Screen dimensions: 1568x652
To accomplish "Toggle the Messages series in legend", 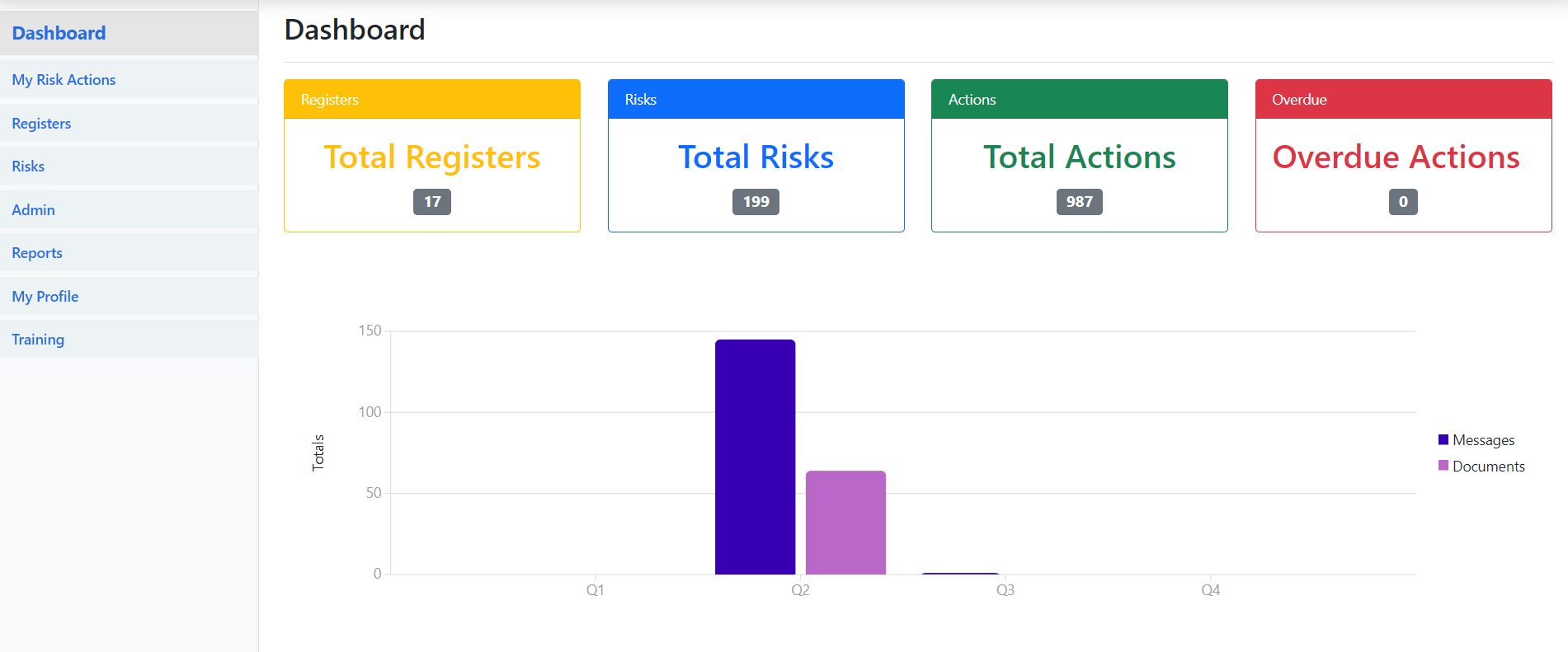I will [1482, 440].
